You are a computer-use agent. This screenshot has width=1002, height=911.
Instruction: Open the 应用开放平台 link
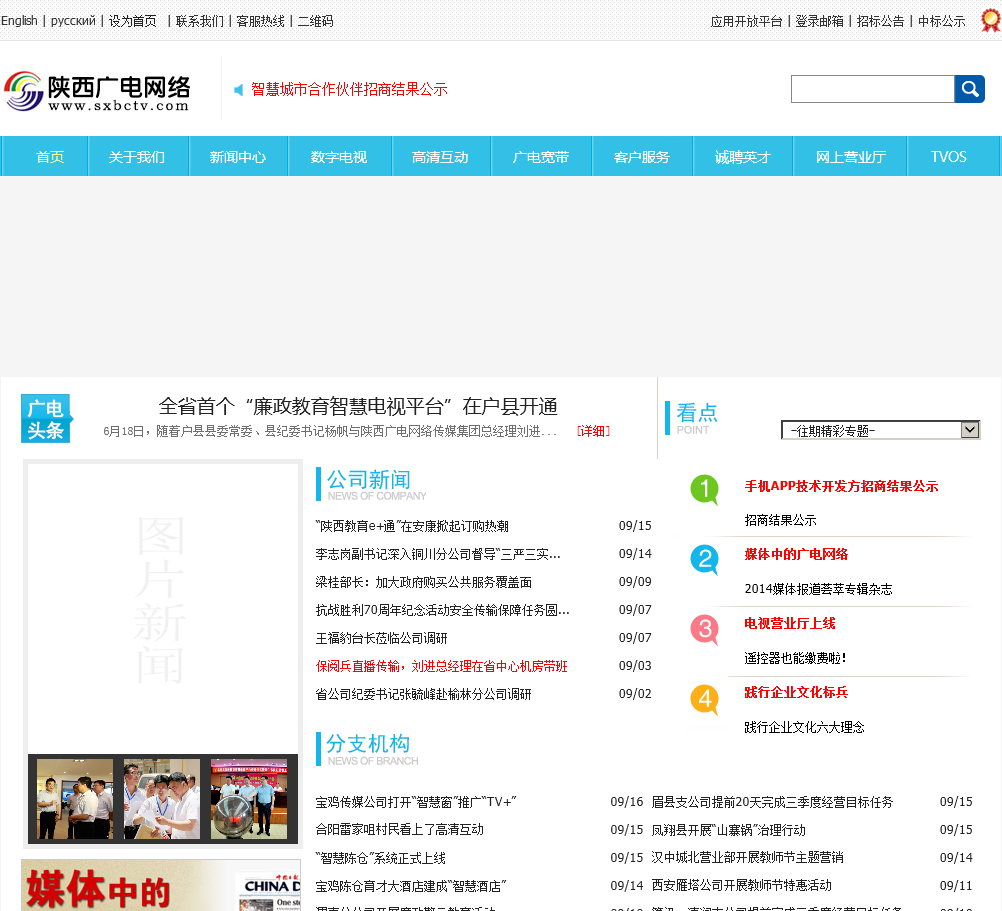[746, 21]
